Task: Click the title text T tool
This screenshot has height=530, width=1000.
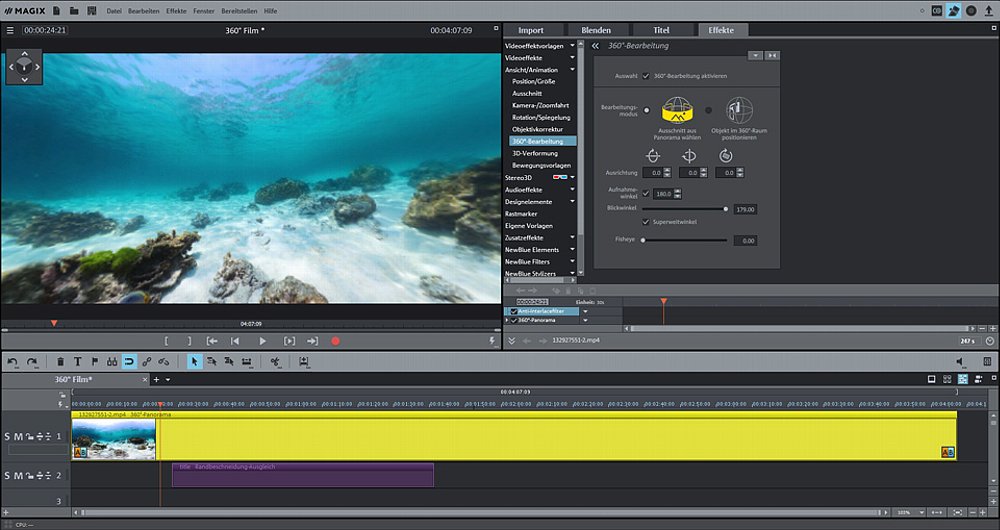Action: 78,362
